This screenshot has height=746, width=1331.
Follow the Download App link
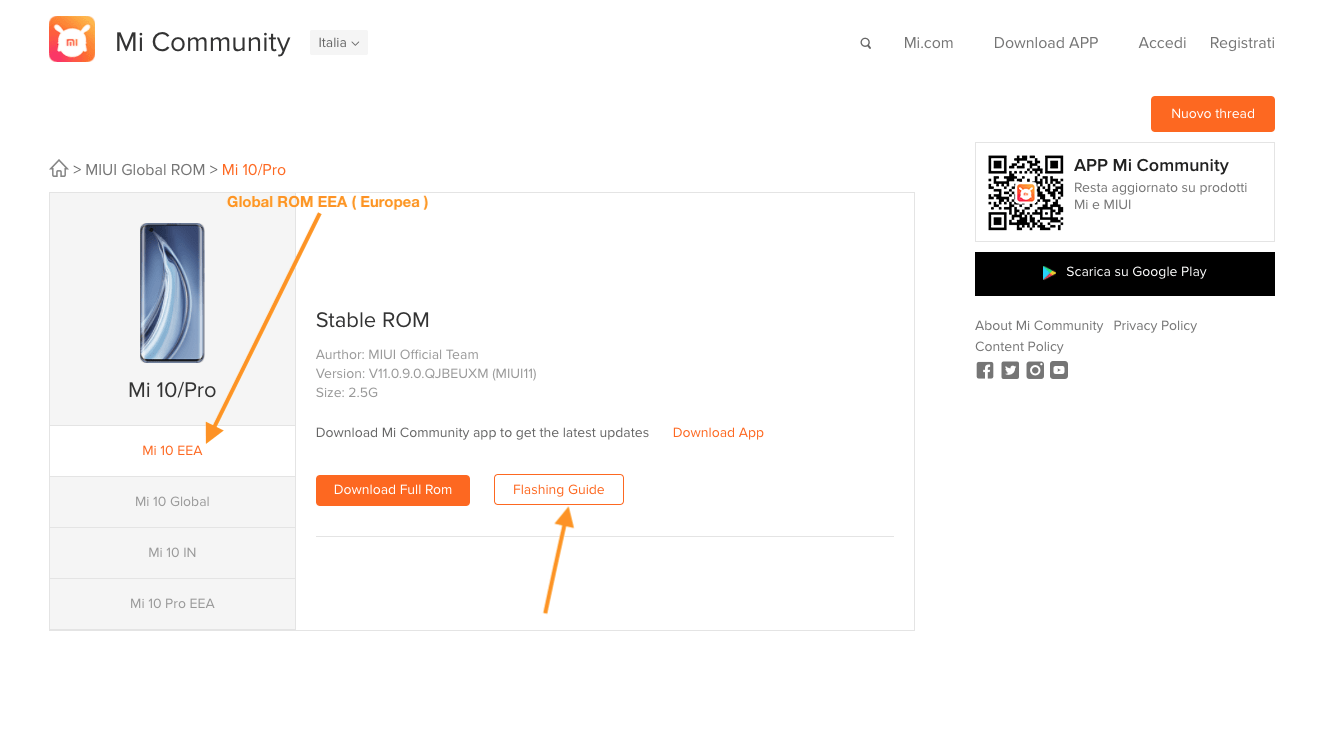tap(718, 433)
